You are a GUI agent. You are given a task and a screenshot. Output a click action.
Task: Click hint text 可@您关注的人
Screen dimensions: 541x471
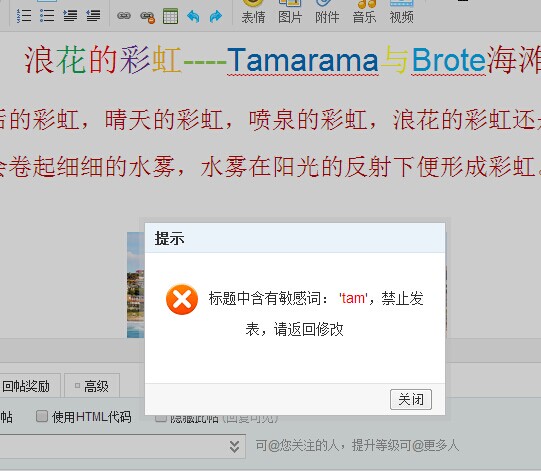[357, 445]
